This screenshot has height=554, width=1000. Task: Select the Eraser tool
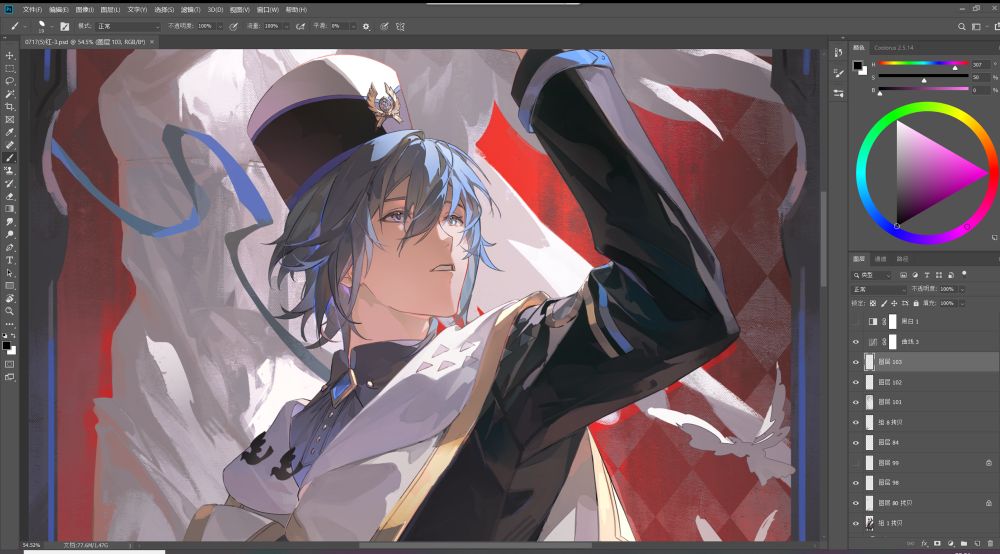click(x=10, y=196)
